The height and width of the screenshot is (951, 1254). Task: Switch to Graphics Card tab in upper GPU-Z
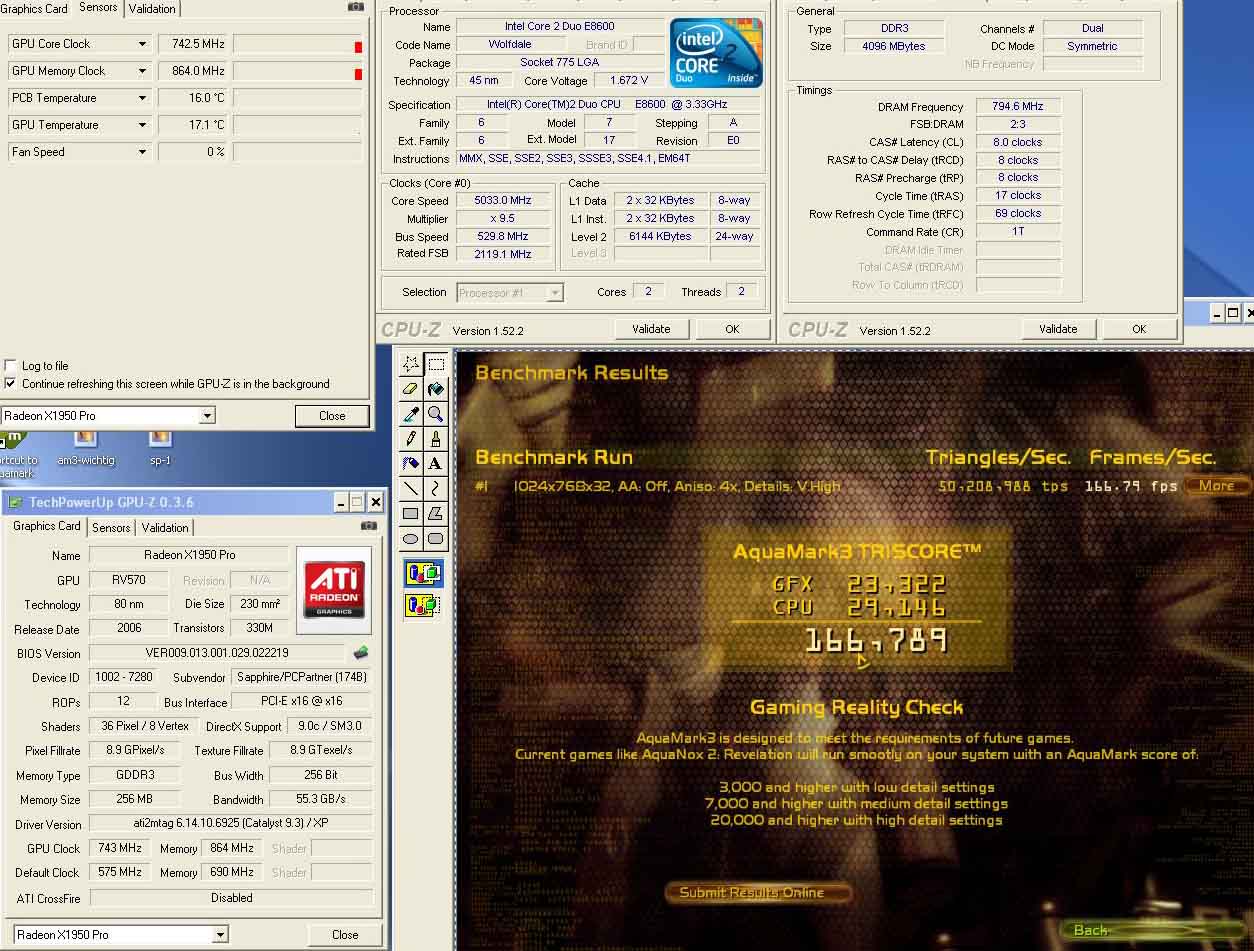coord(34,8)
